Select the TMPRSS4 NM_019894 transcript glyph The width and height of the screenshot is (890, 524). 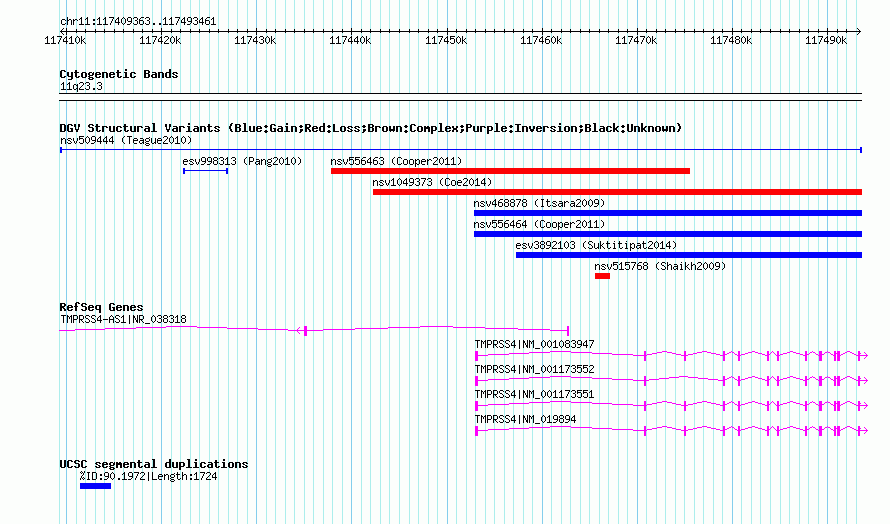point(671,430)
